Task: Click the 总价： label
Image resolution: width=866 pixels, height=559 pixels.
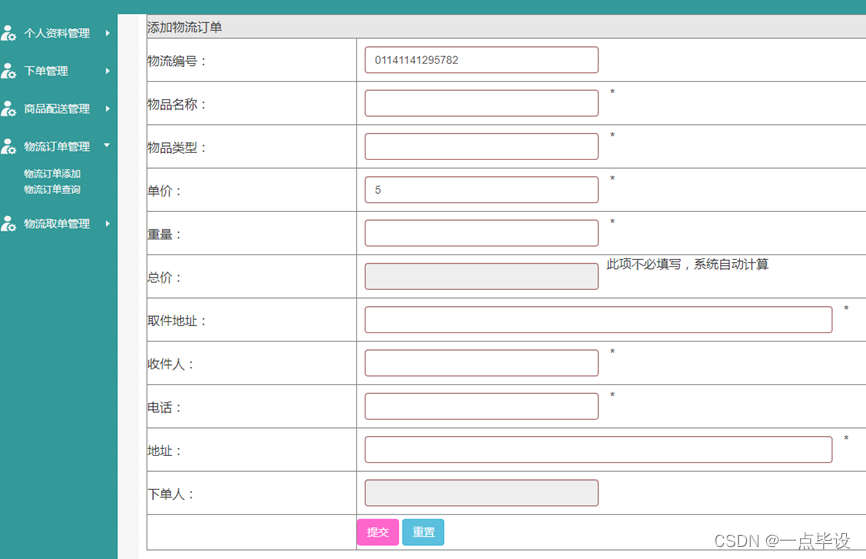Action: (164, 277)
